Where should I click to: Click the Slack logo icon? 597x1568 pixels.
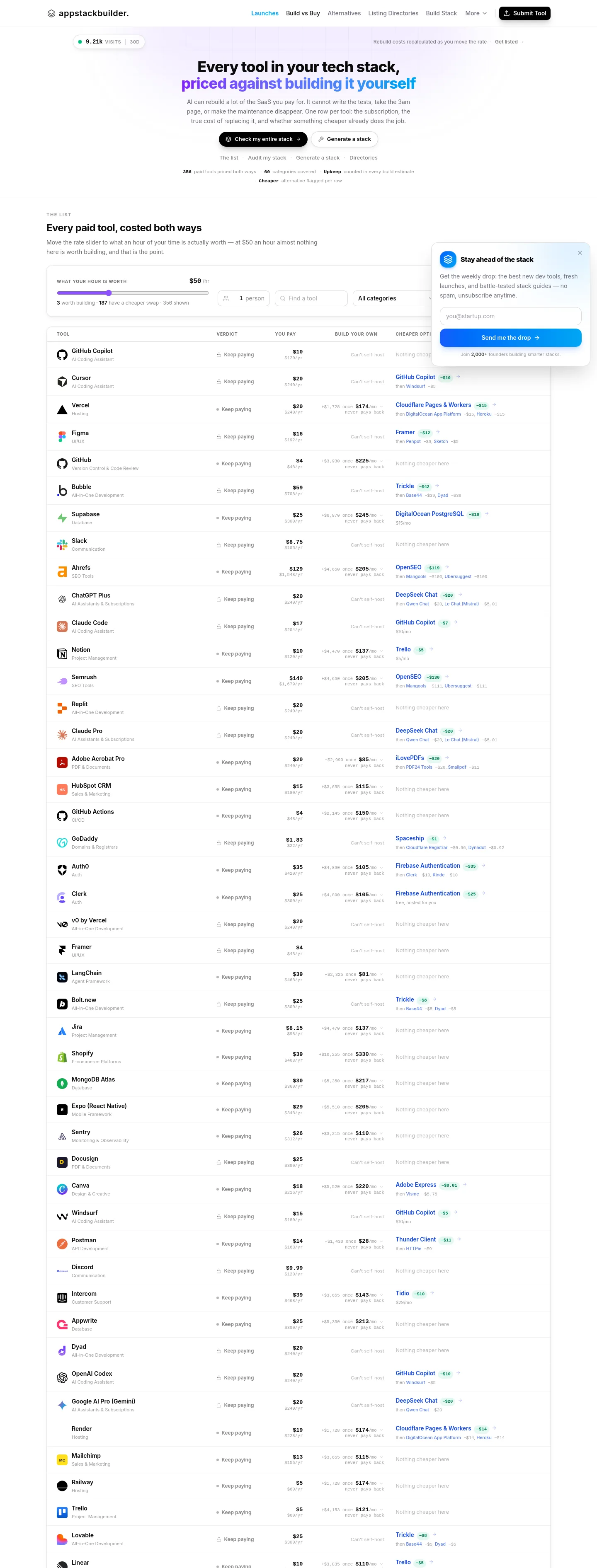coord(62,545)
